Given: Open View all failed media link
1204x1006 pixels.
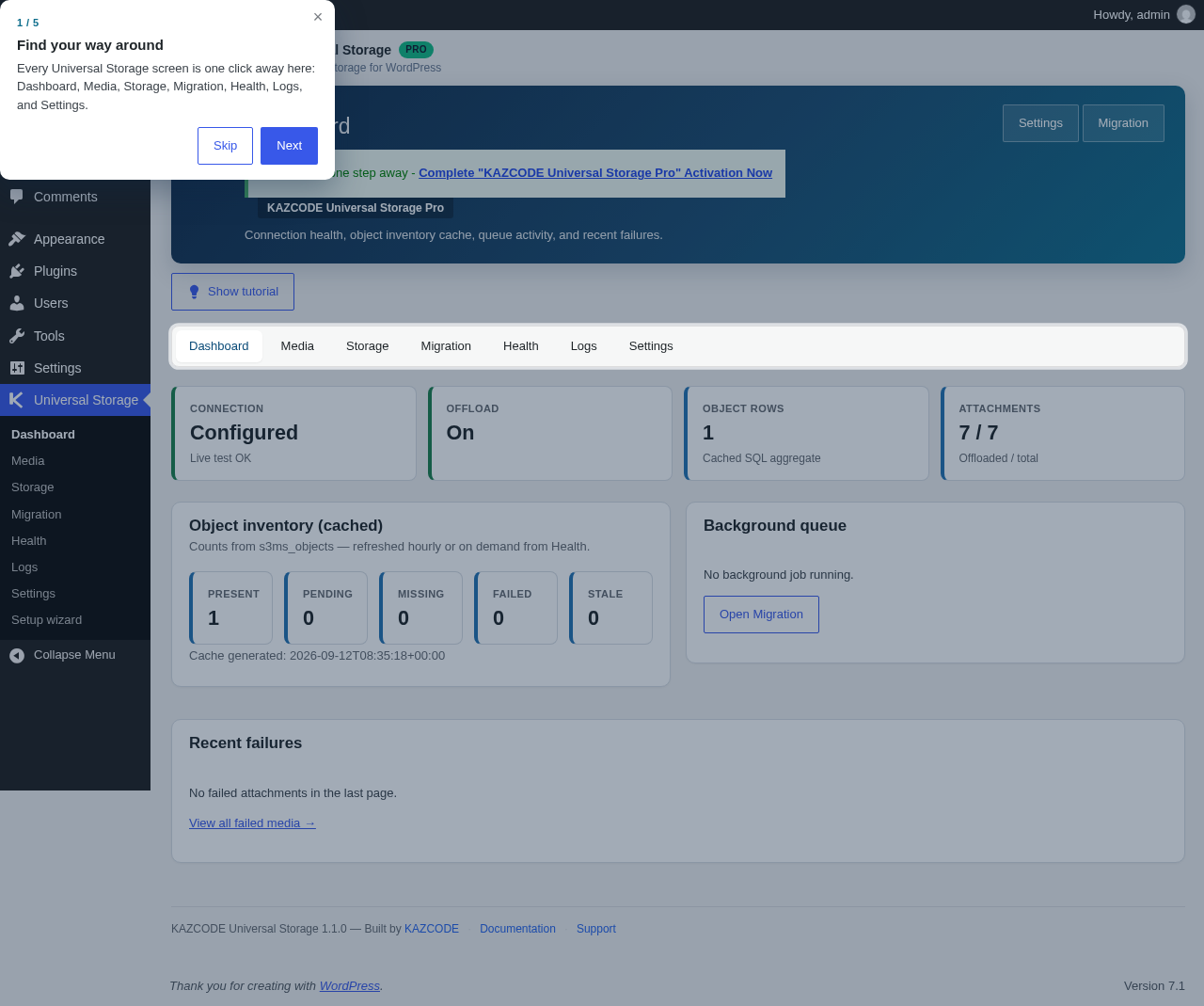Looking at the screenshot, I should click(x=252, y=823).
